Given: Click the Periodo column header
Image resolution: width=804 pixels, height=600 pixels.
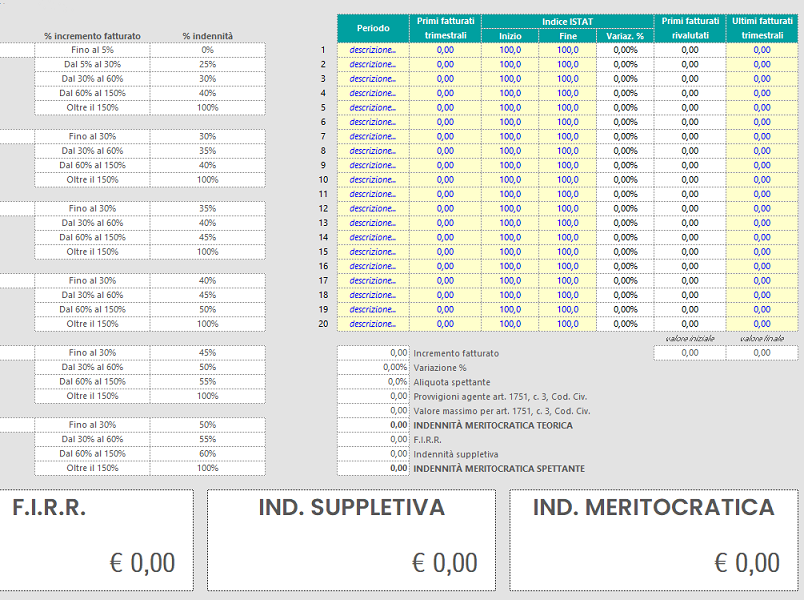Looking at the screenshot, I should pyautogui.click(x=373, y=28).
